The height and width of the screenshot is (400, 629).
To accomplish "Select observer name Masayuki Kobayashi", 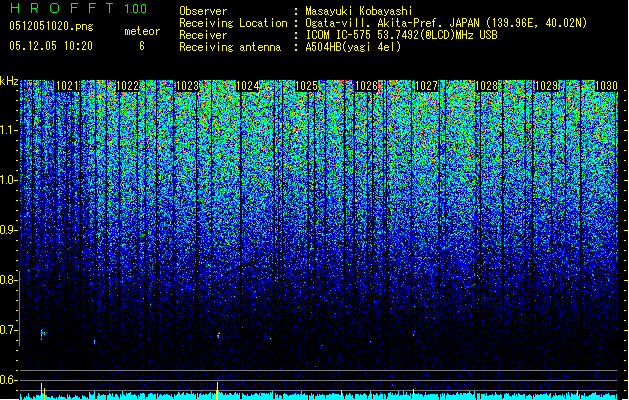I will (x=359, y=11).
